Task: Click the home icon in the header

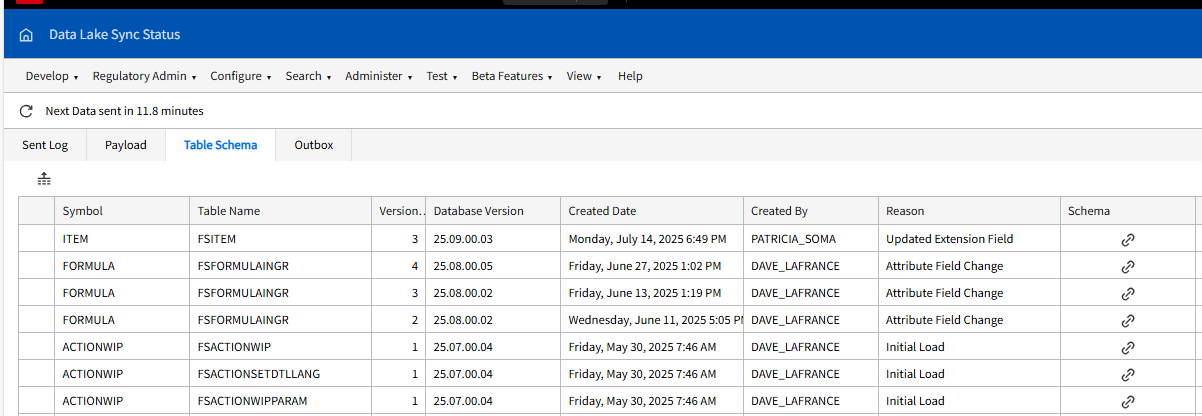Action: click(x=26, y=35)
